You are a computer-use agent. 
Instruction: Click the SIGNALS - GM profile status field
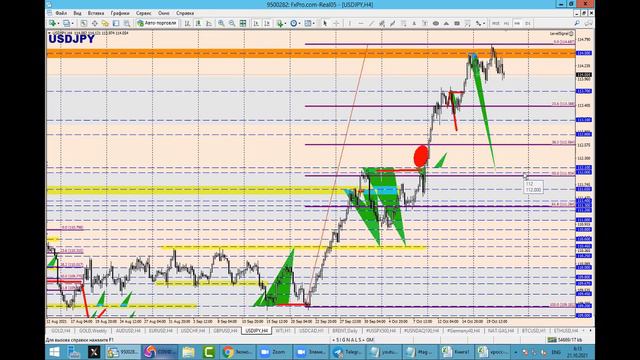point(353,340)
